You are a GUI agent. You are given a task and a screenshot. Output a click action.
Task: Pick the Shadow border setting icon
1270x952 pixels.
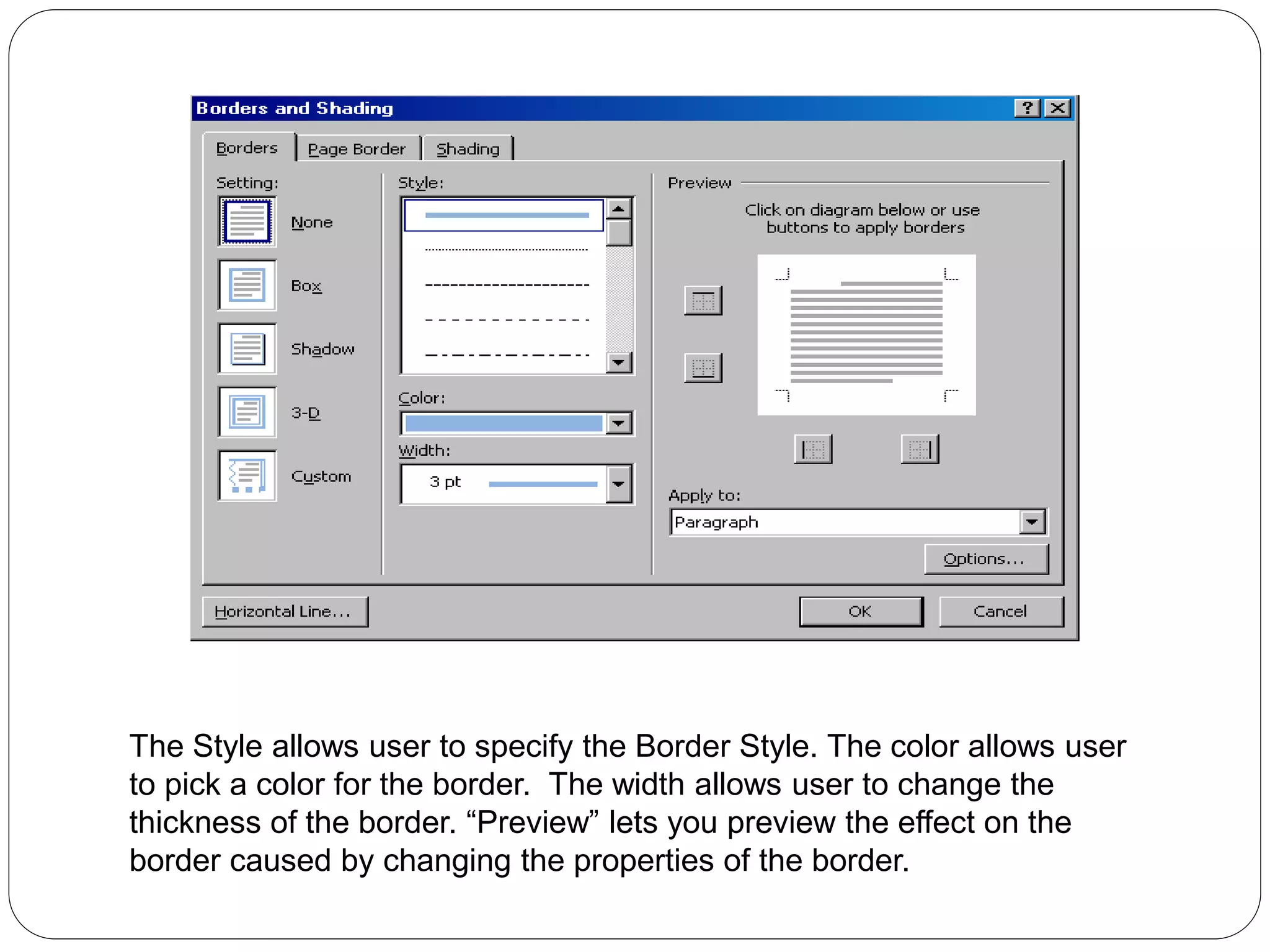coord(247,348)
